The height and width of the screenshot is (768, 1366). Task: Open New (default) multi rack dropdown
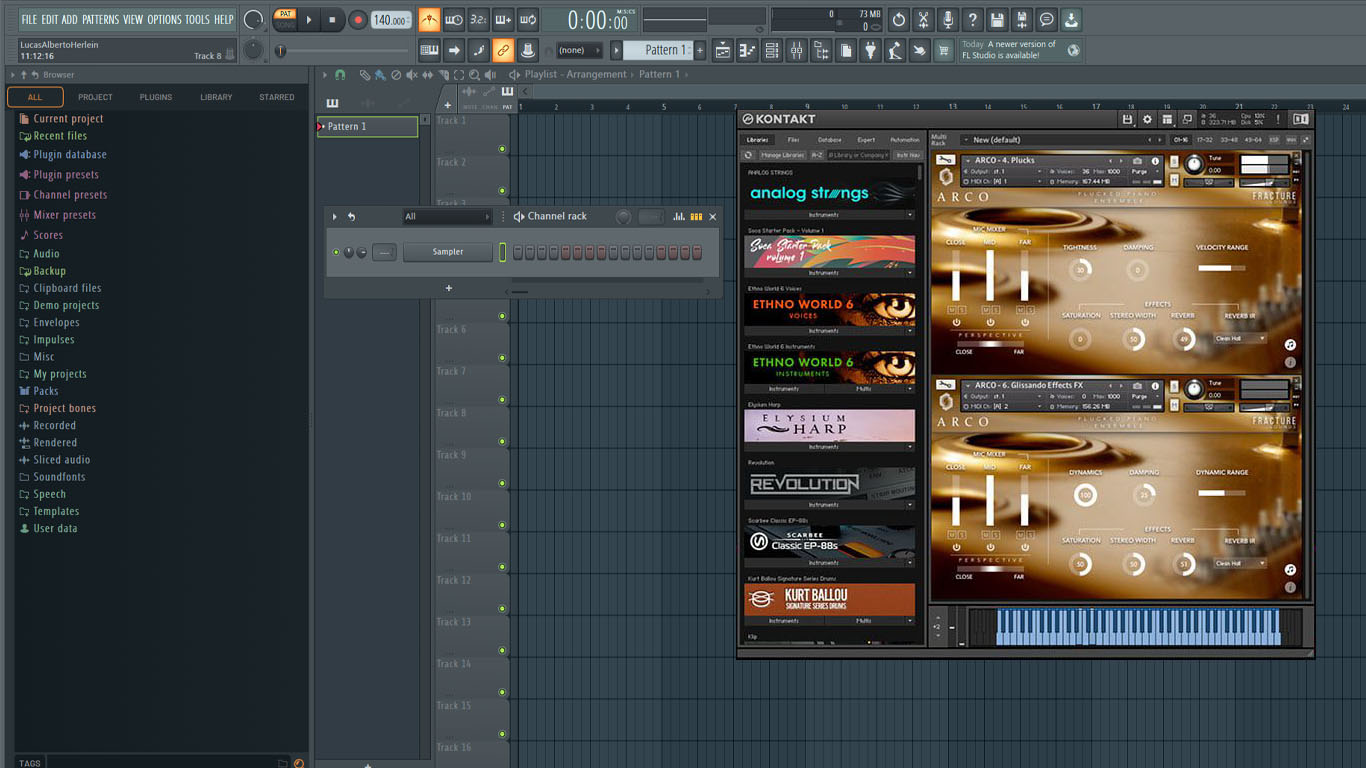pyautogui.click(x=1062, y=140)
